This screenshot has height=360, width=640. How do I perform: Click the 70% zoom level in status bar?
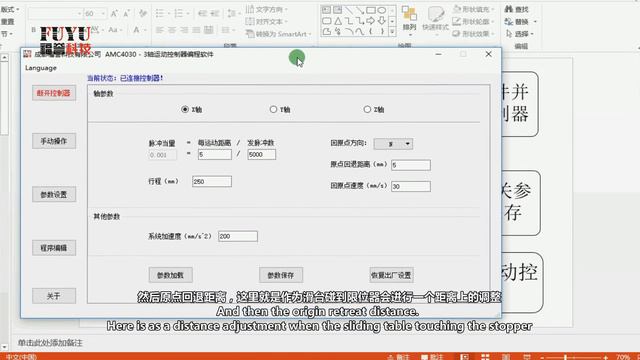click(x=623, y=357)
